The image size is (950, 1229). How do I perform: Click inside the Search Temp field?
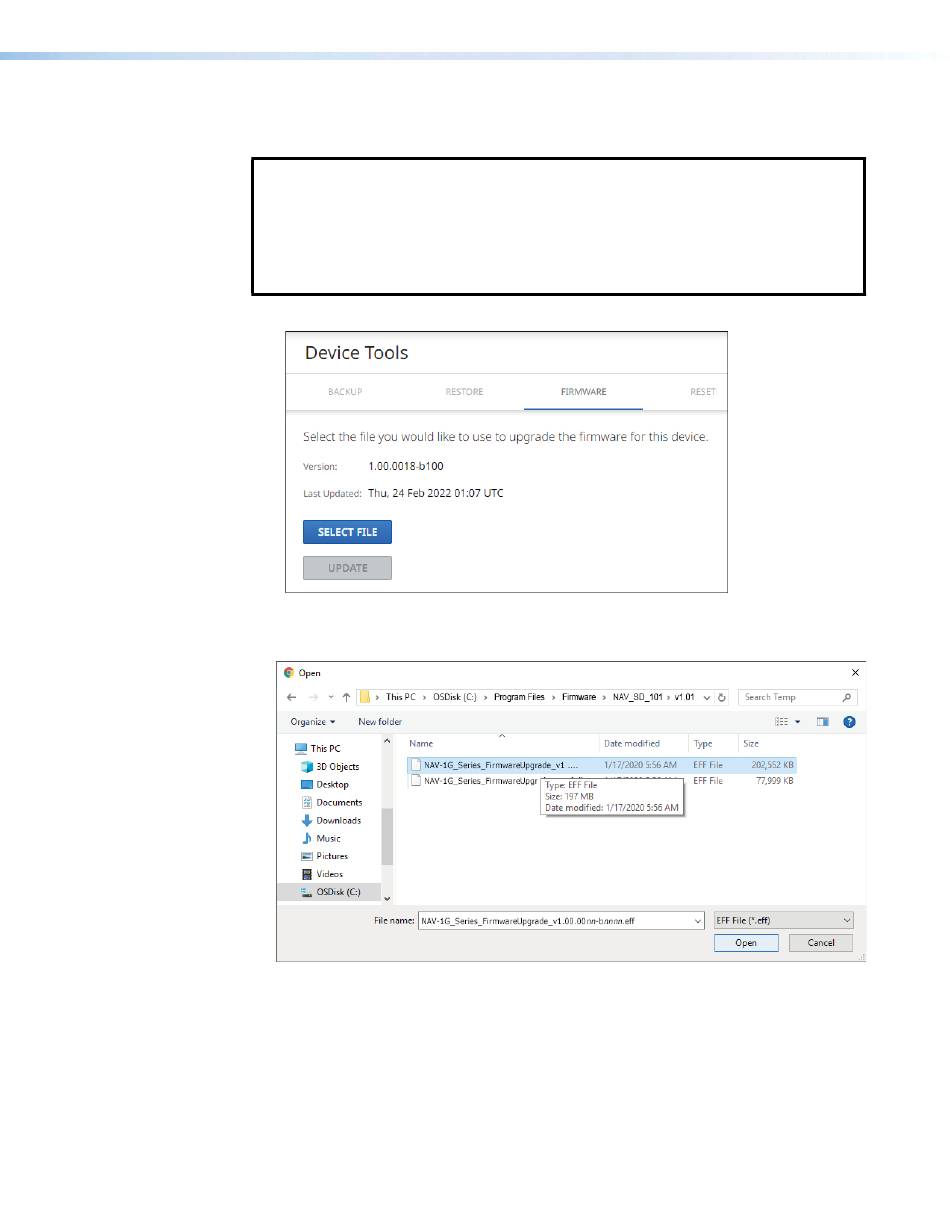tap(790, 697)
